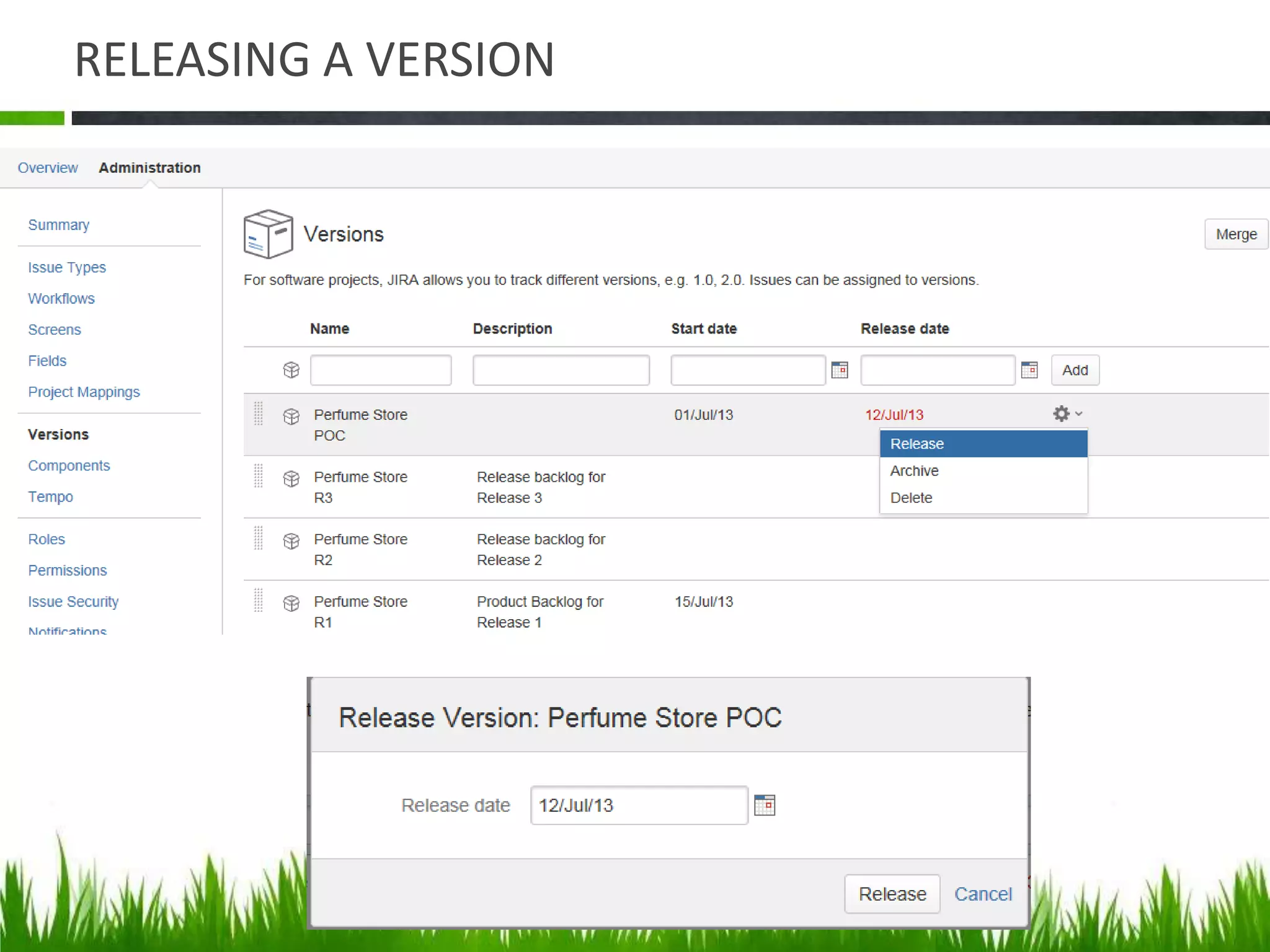
Task: Grab the drag handle of Perfume Store POC row
Action: point(259,413)
